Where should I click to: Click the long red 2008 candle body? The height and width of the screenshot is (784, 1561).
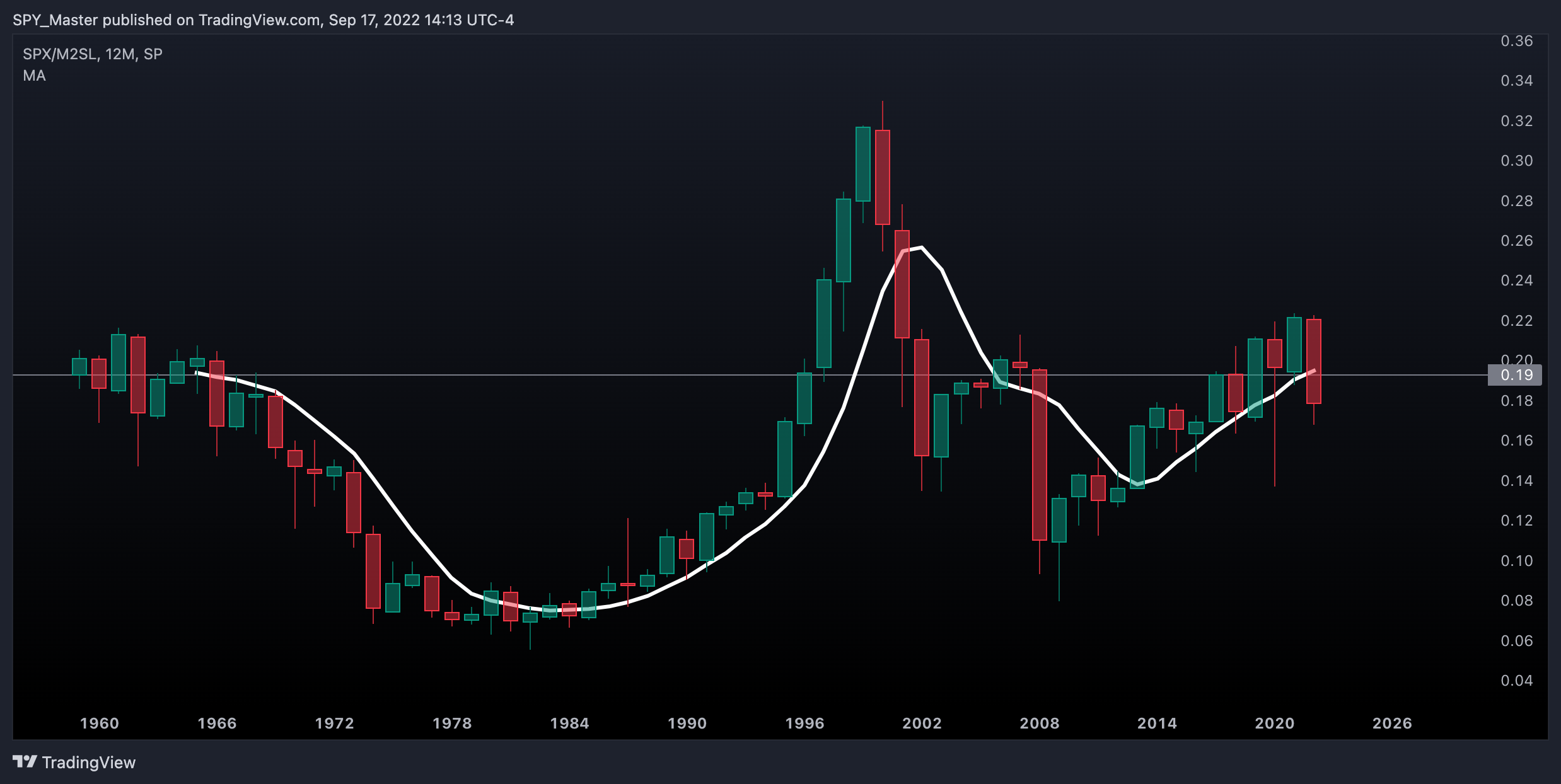(1040, 455)
